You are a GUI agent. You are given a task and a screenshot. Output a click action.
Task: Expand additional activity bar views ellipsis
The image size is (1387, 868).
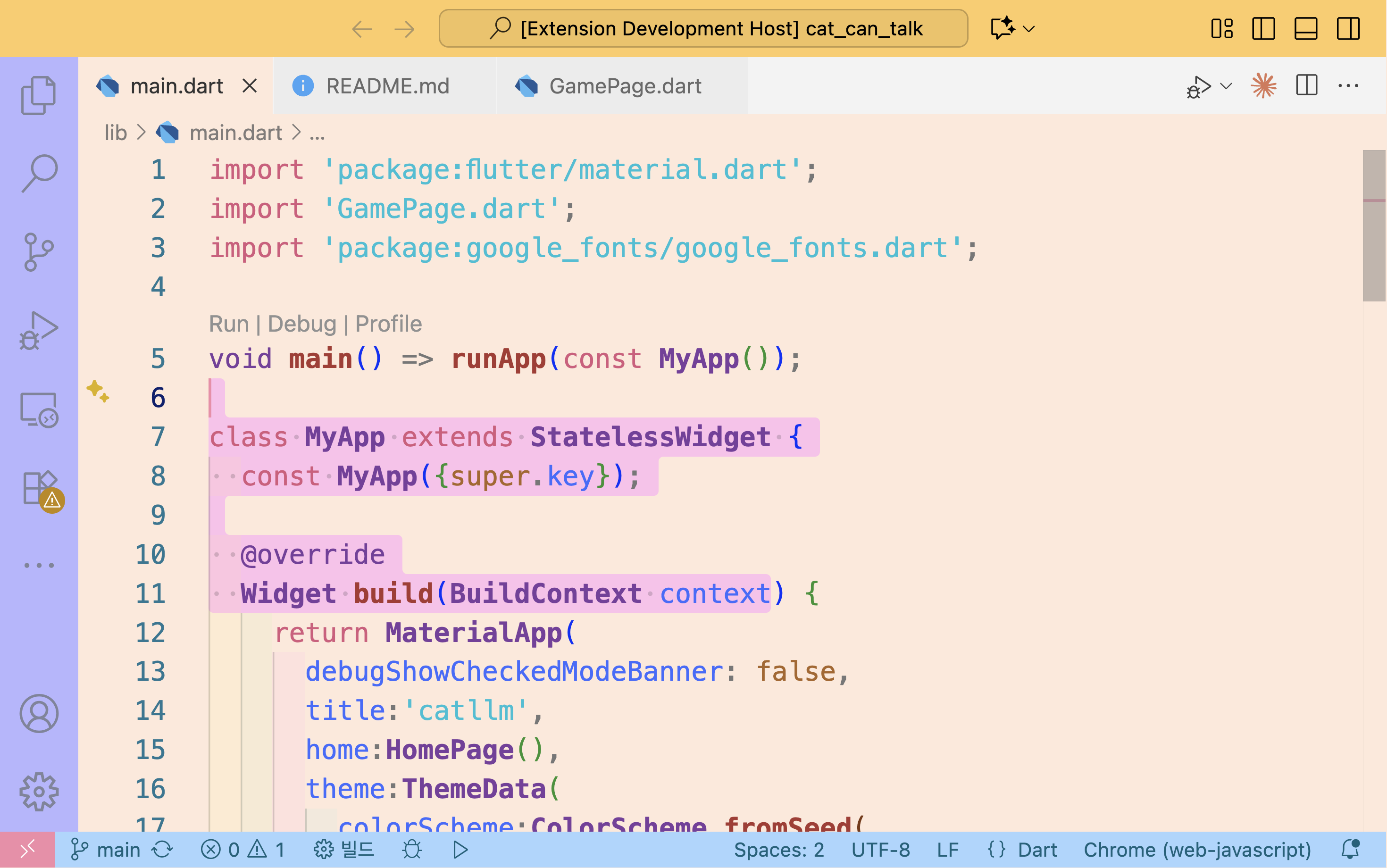pyautogui.click(x=39, y=566)
